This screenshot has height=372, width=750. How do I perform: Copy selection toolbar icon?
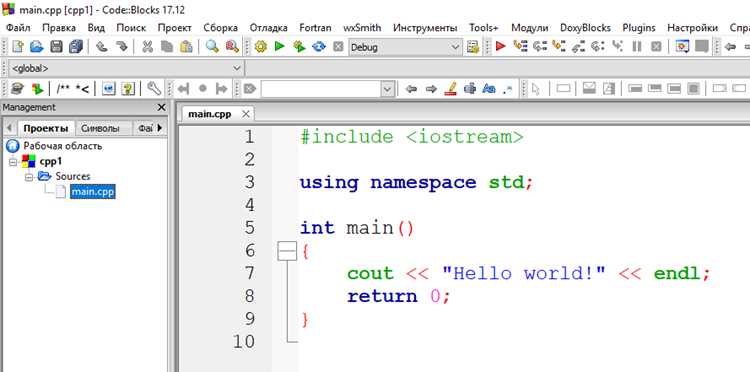[166, 46]
